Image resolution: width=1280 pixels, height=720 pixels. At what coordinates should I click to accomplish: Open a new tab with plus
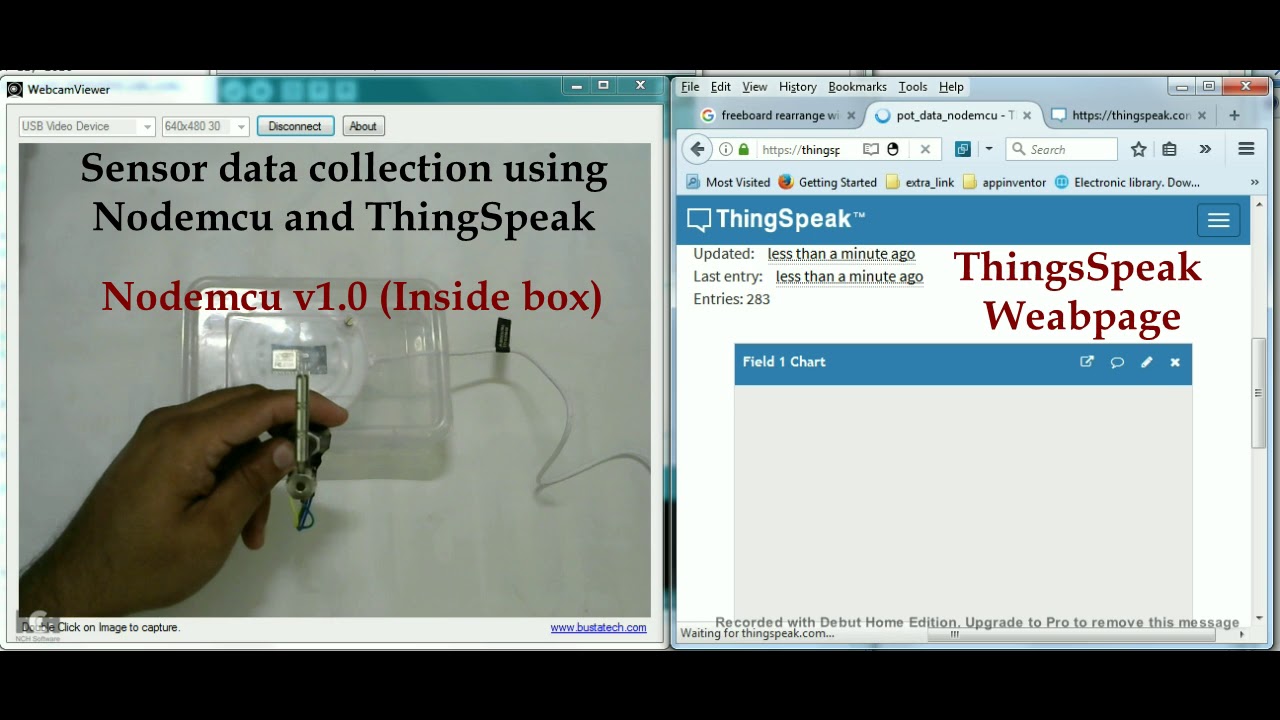[x=1234, y=115]
